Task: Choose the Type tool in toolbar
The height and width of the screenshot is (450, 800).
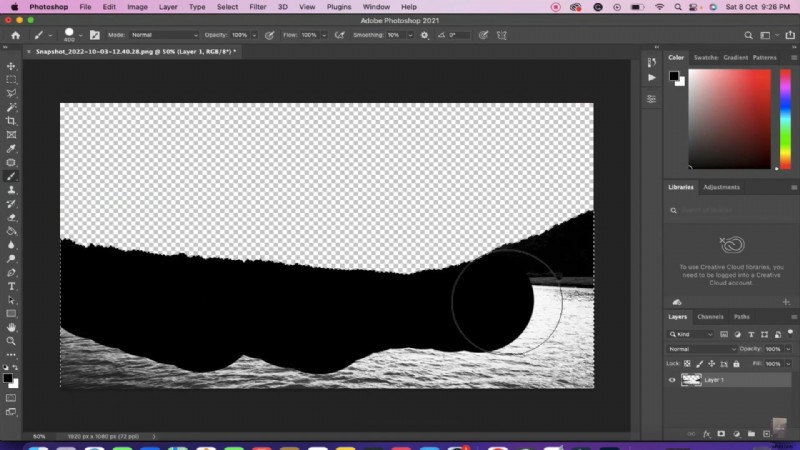Action: point(11,286)
